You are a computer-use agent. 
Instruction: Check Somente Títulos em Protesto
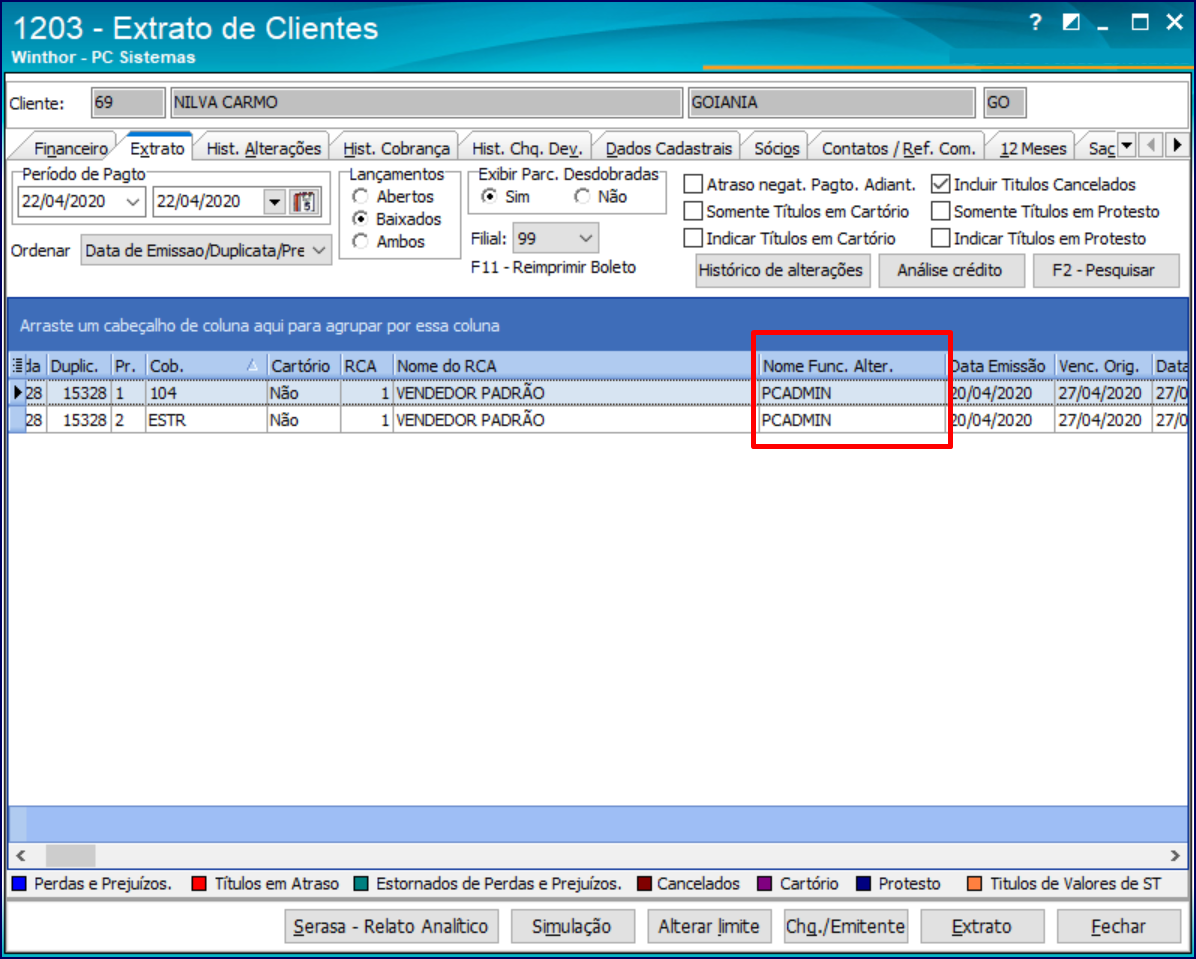940,211
